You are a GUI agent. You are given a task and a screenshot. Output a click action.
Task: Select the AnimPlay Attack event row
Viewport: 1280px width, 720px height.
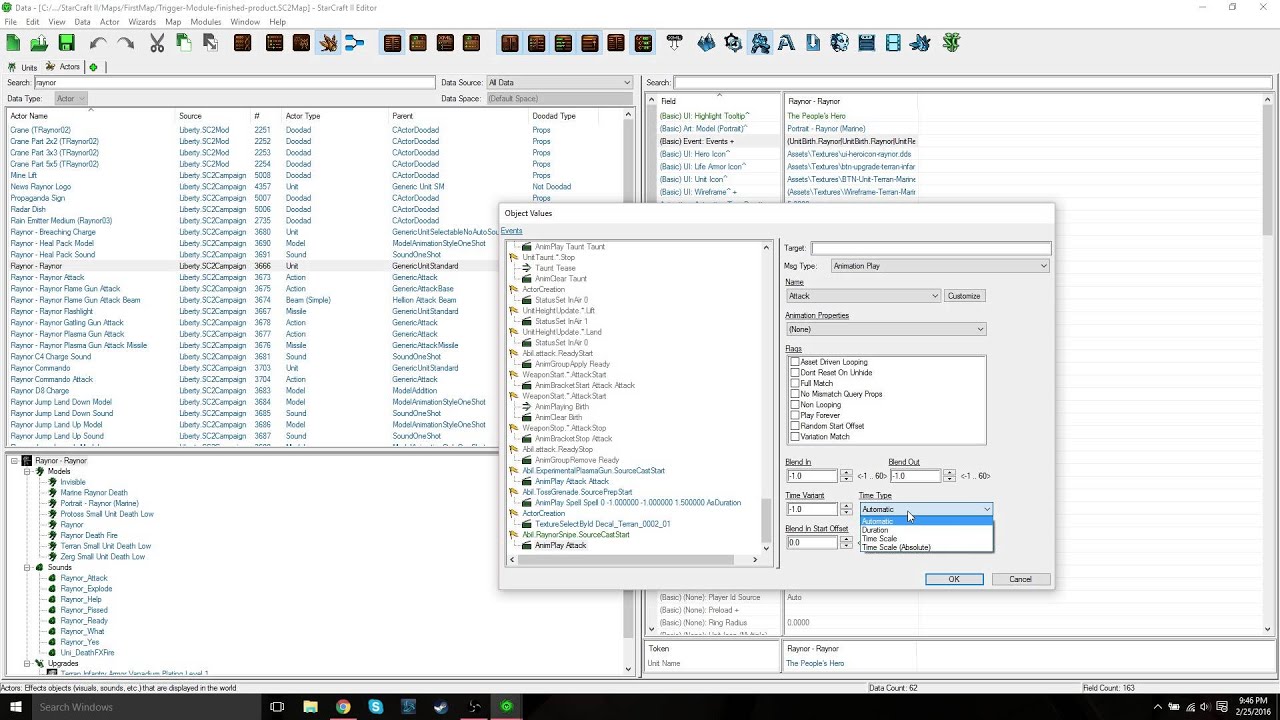pos(560,546)
